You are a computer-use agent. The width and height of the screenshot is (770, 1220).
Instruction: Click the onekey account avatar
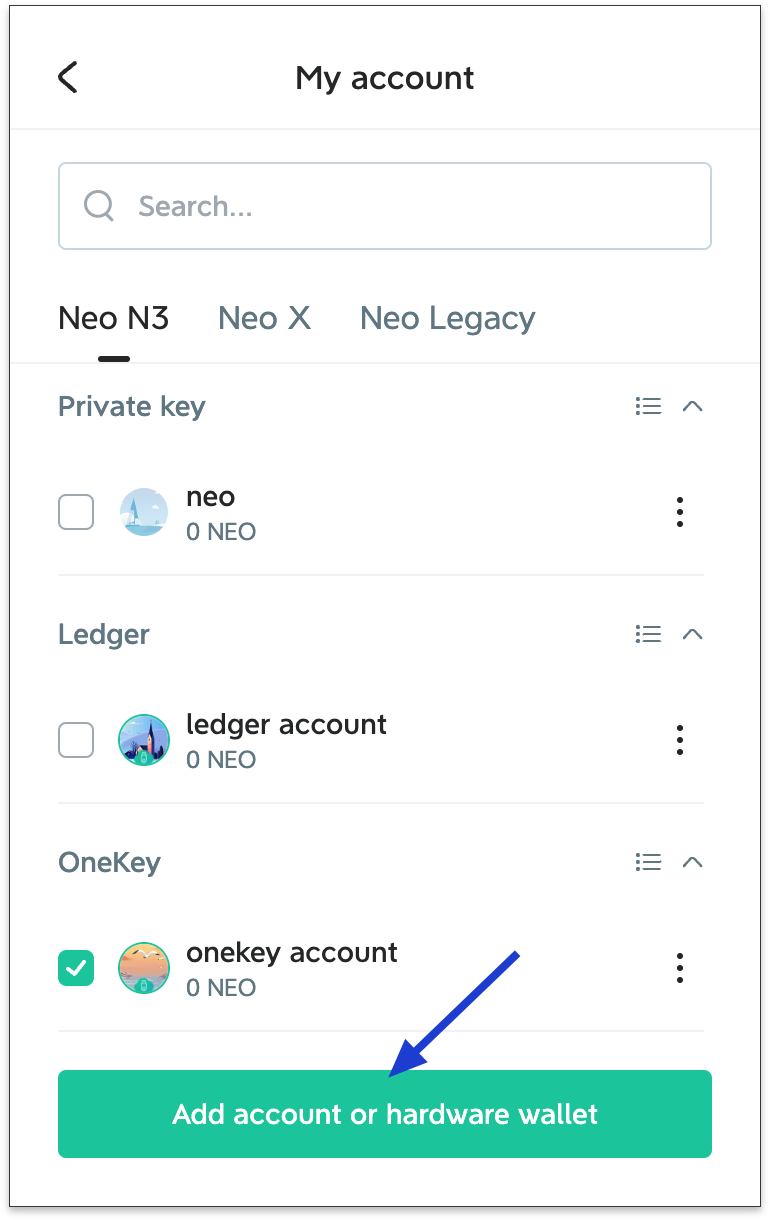[144, 968]
